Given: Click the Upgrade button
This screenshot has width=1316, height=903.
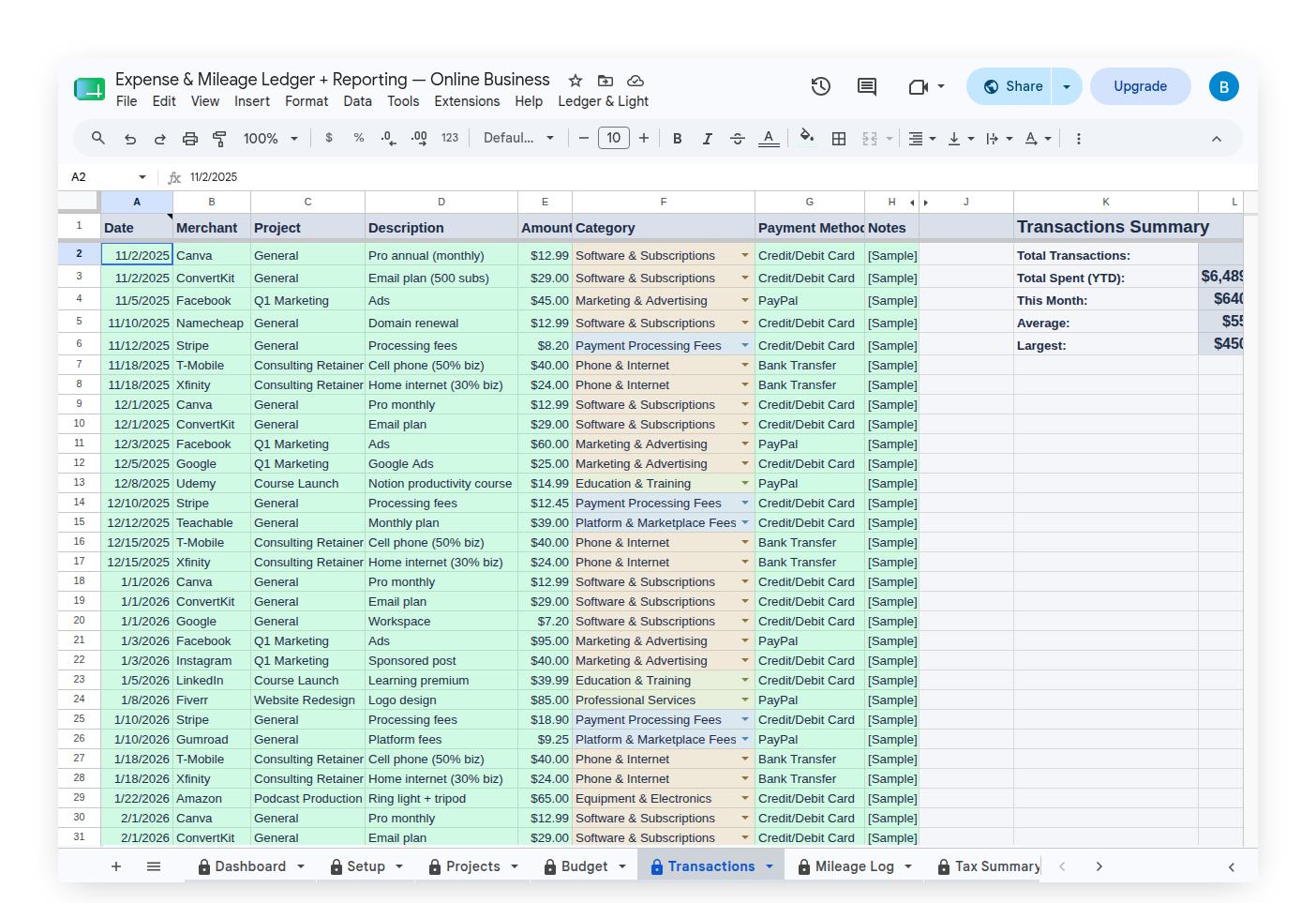Looking at the screenshot, I should [1141, 86].
